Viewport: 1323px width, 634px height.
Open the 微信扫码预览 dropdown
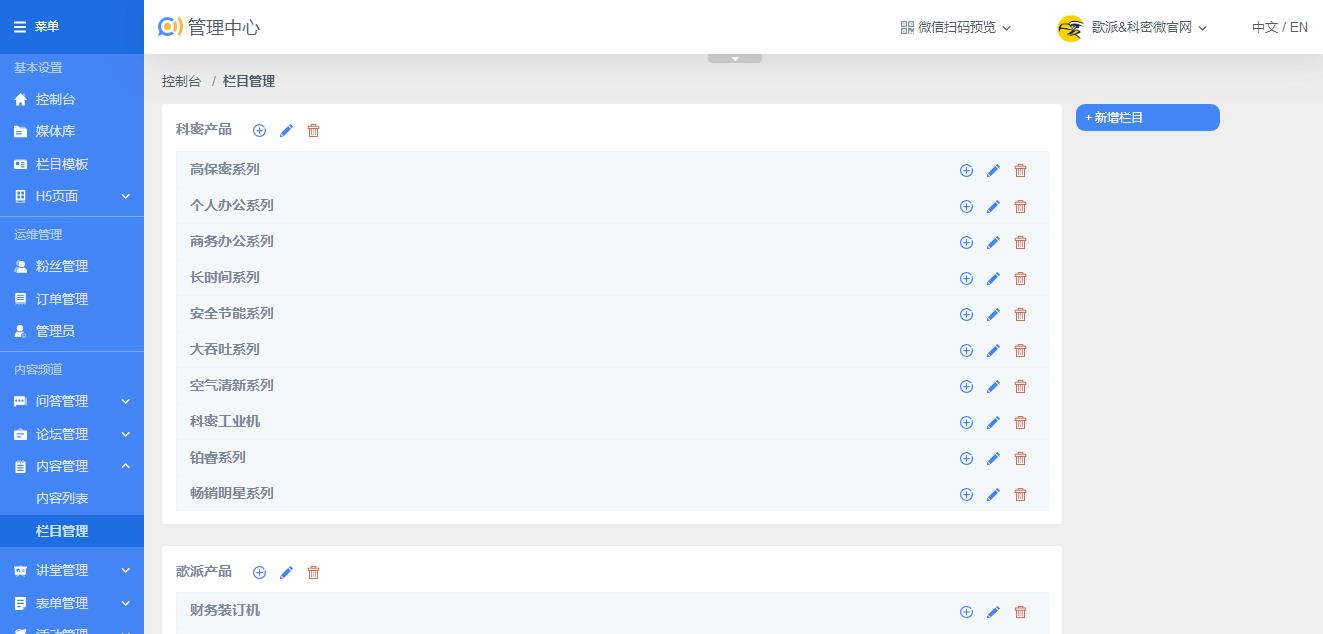[x=956, y=28]
